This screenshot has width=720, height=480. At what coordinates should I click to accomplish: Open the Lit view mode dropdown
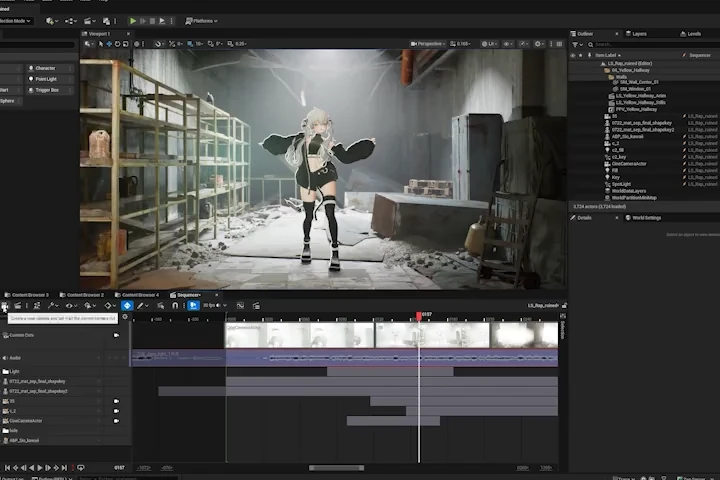coord(489,44)
